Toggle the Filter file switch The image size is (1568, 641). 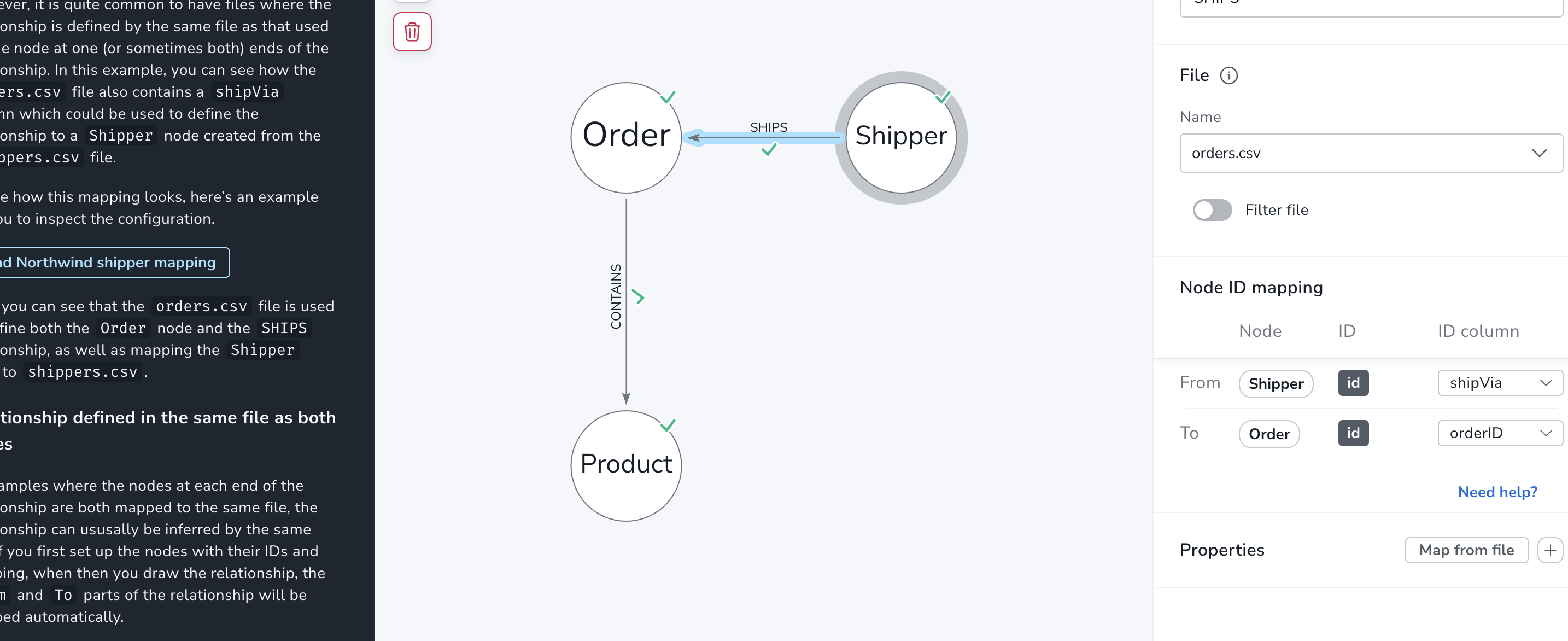tap(1212, 210)
